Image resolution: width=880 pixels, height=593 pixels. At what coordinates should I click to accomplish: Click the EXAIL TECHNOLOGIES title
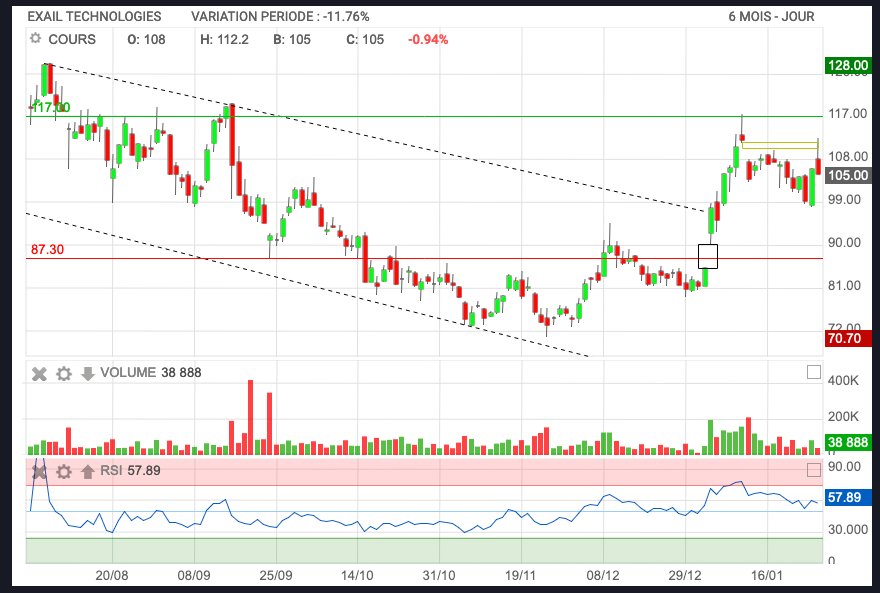tap(94, 16)
